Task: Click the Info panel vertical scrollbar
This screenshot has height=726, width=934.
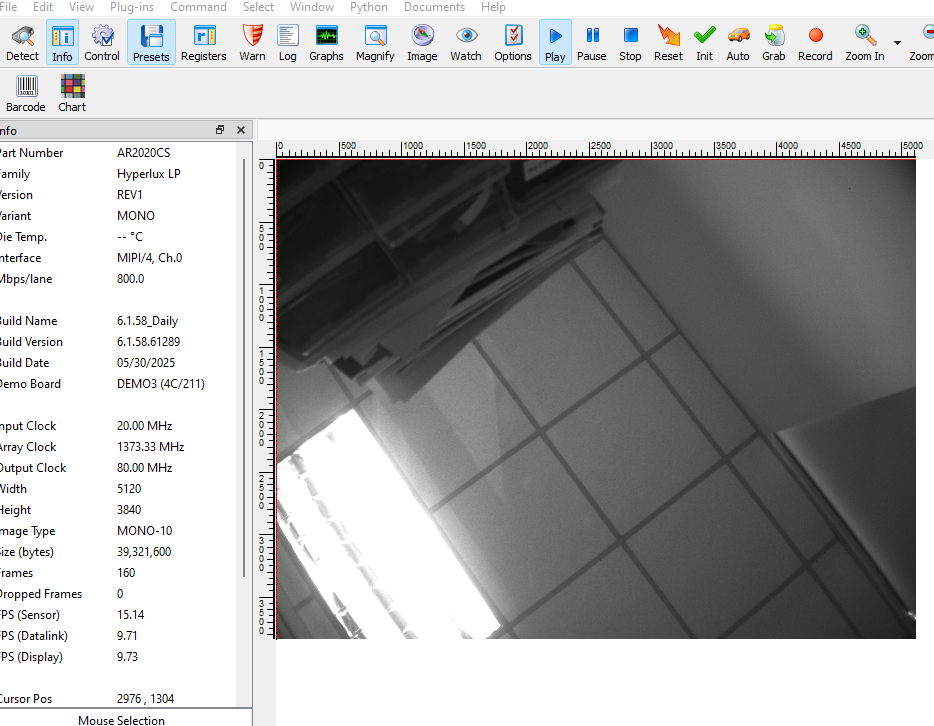Action: click(244, 367)
